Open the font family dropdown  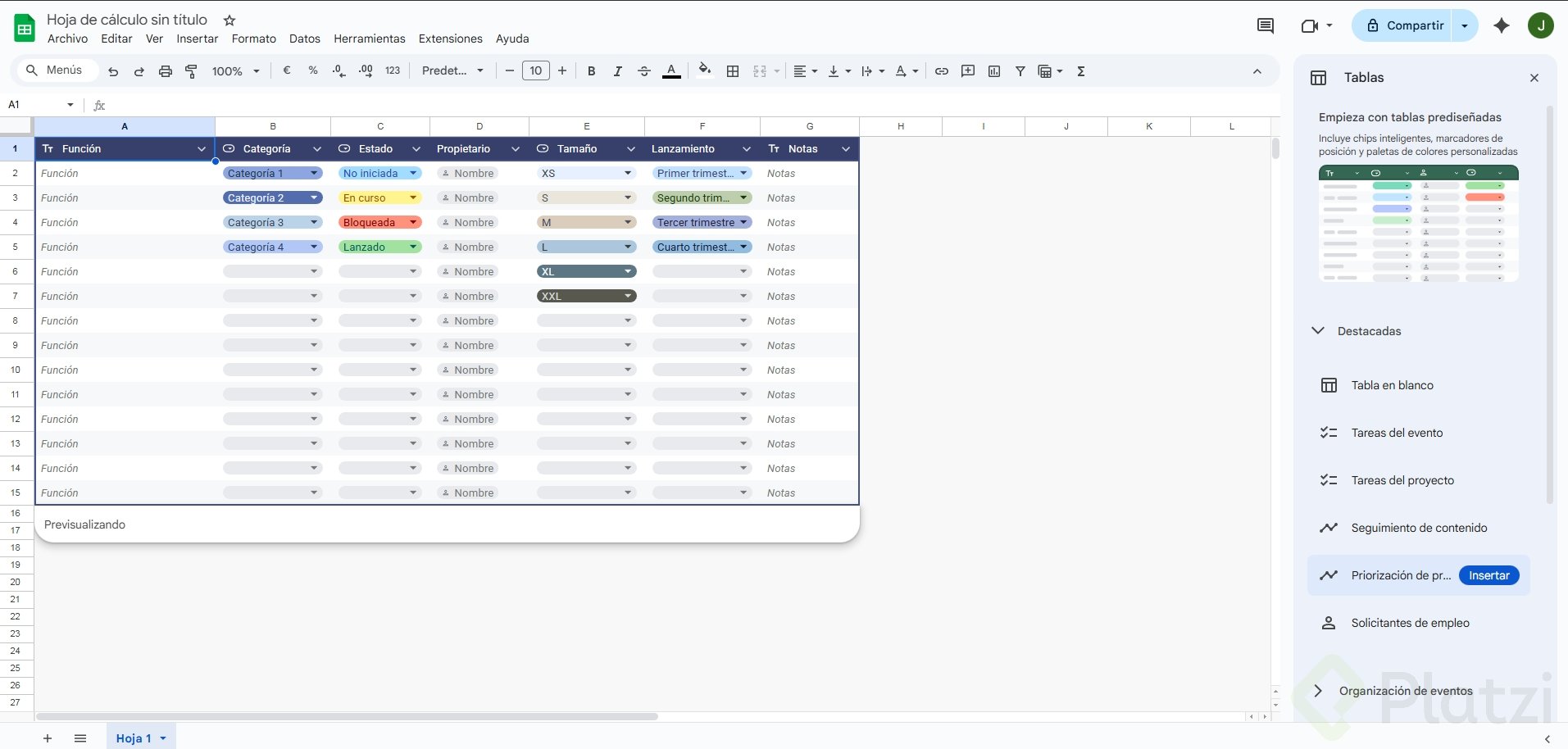coord(452,71)
